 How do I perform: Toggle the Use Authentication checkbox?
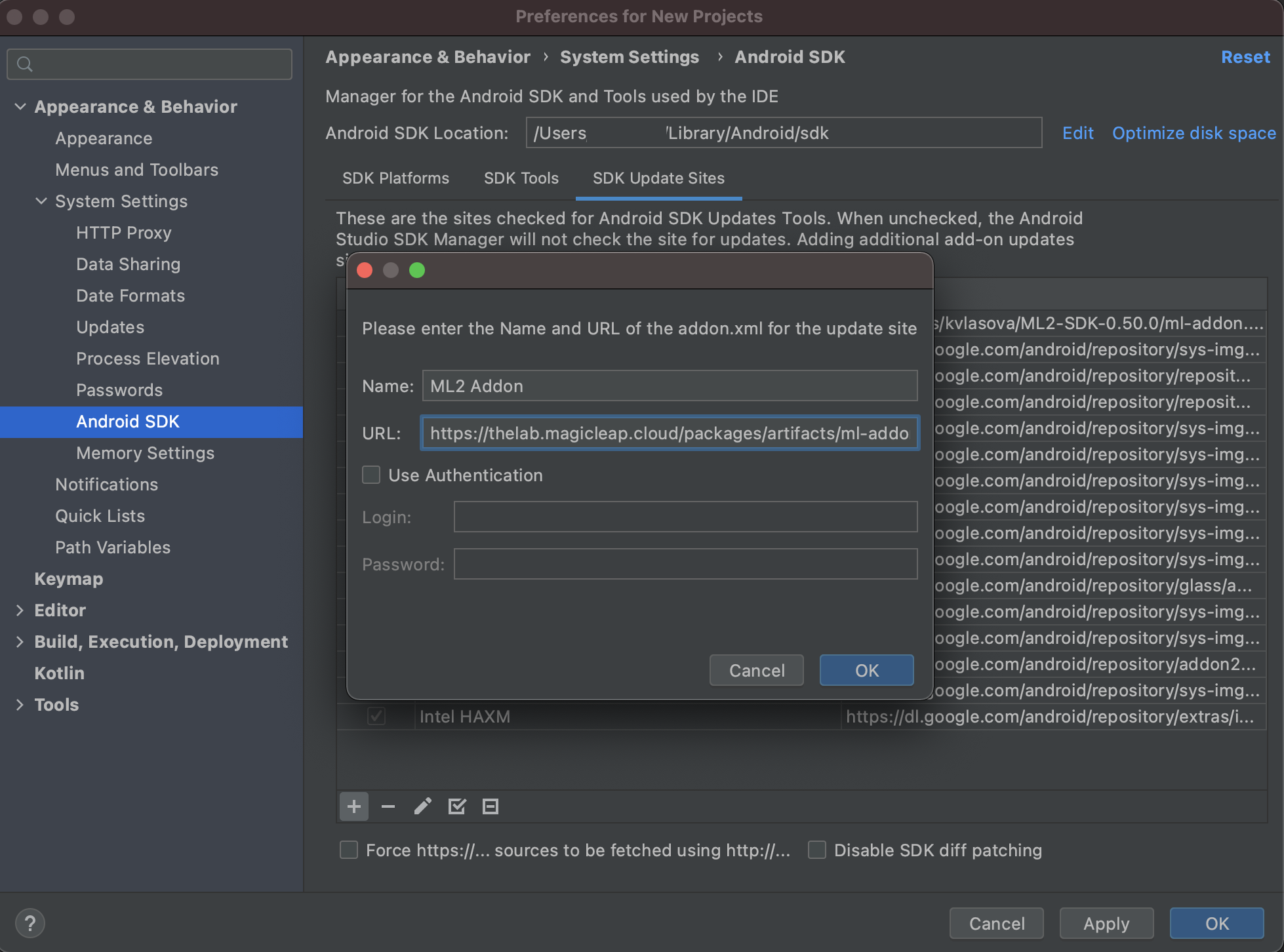[x=371, y=475]
